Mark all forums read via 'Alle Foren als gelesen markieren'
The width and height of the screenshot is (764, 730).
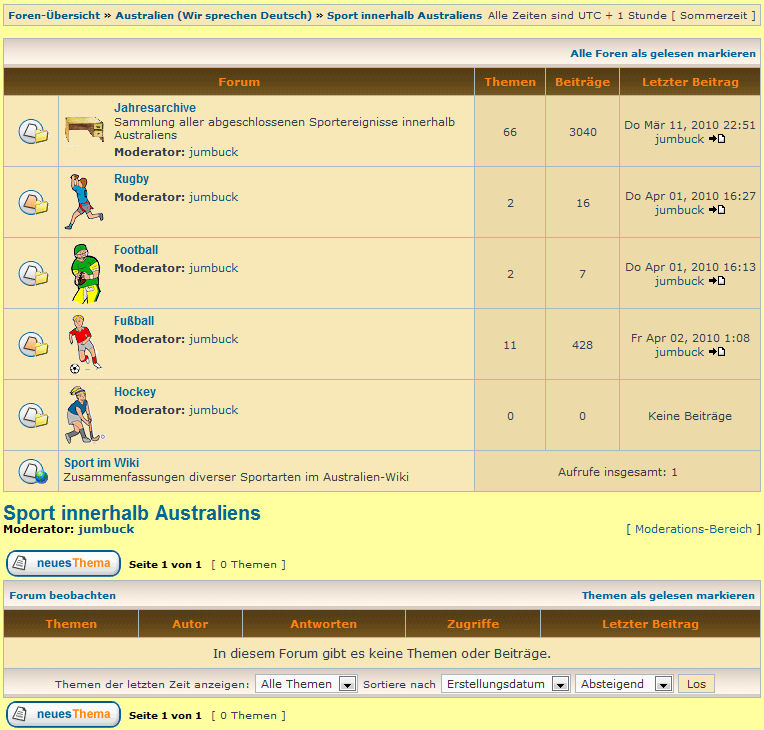[663, 53]
